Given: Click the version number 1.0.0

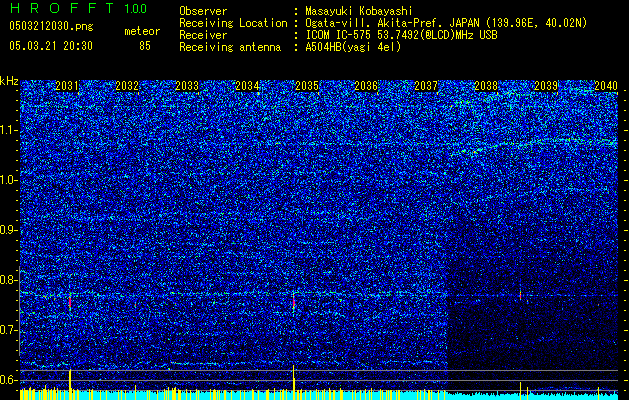Looking at the screenshot, I should [x=135, y=8].
